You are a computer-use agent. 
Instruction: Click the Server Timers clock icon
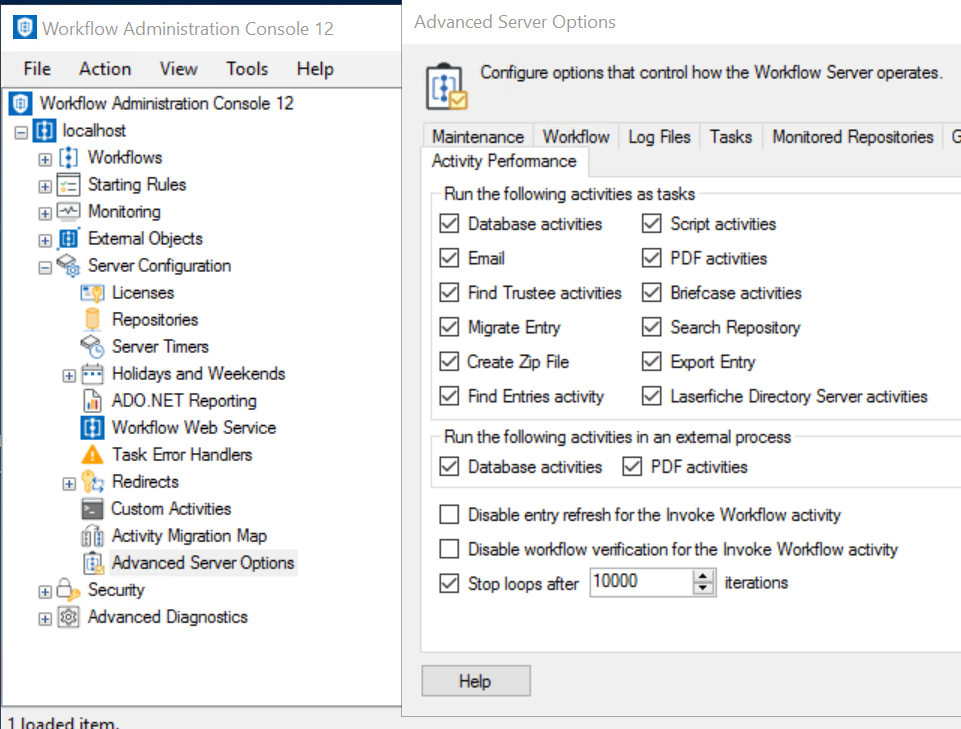(x=93, y=346)
